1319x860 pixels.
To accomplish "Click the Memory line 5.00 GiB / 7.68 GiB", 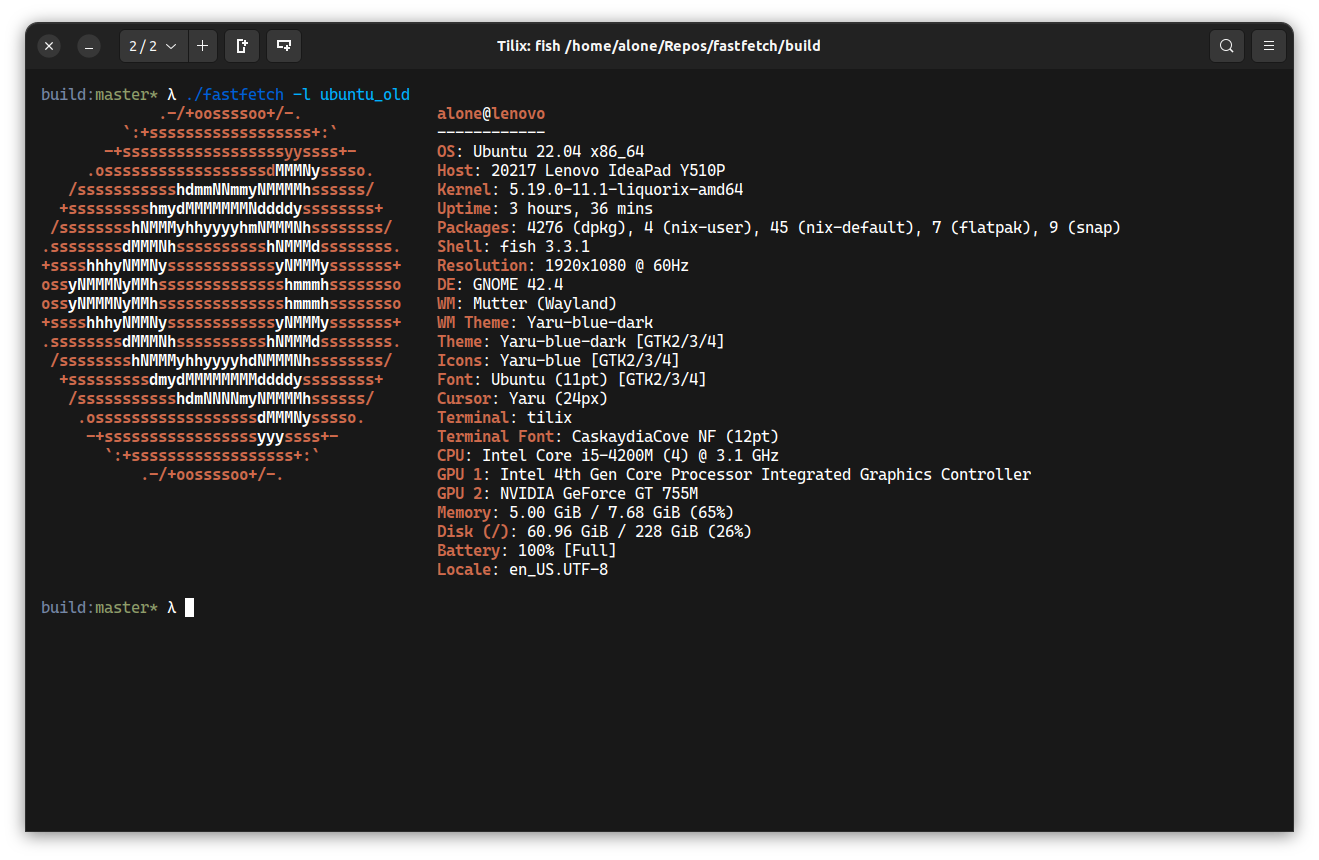I will (586, 513).
